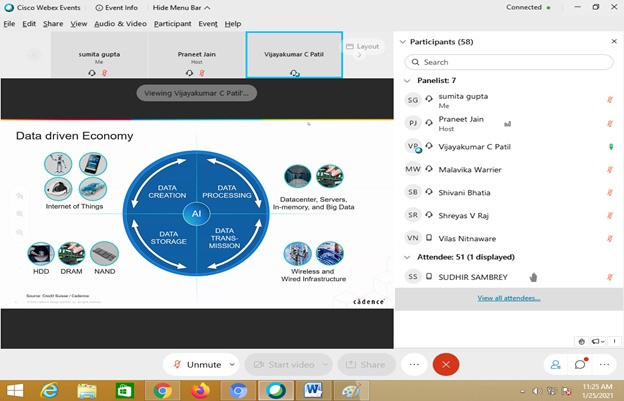The height and width of the screenshot is (401, 624).
Task: Open the Audio & Video menu
Action: tap(120, 23)
